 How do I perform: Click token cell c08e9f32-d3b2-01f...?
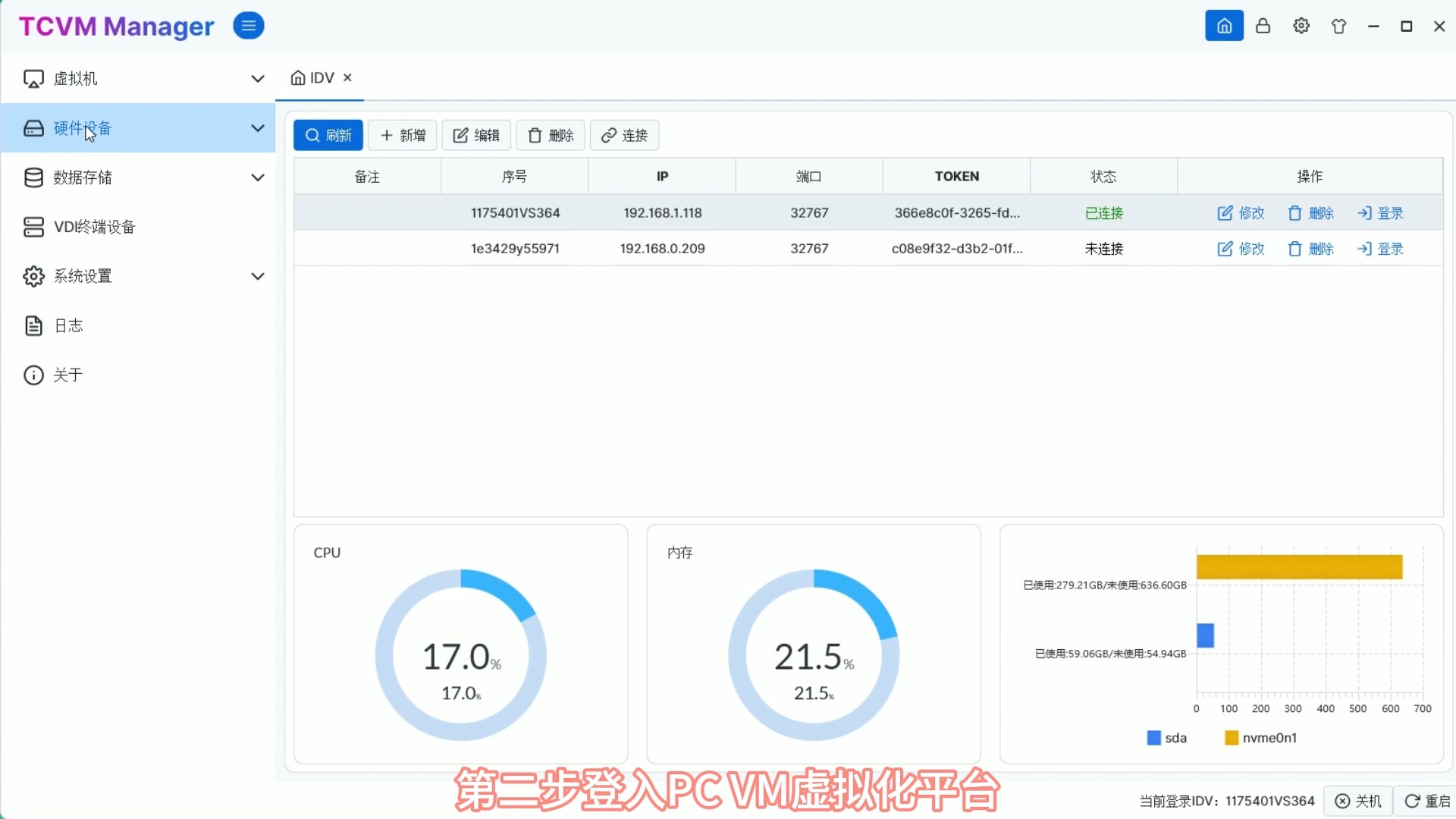(x=957, y=249)
